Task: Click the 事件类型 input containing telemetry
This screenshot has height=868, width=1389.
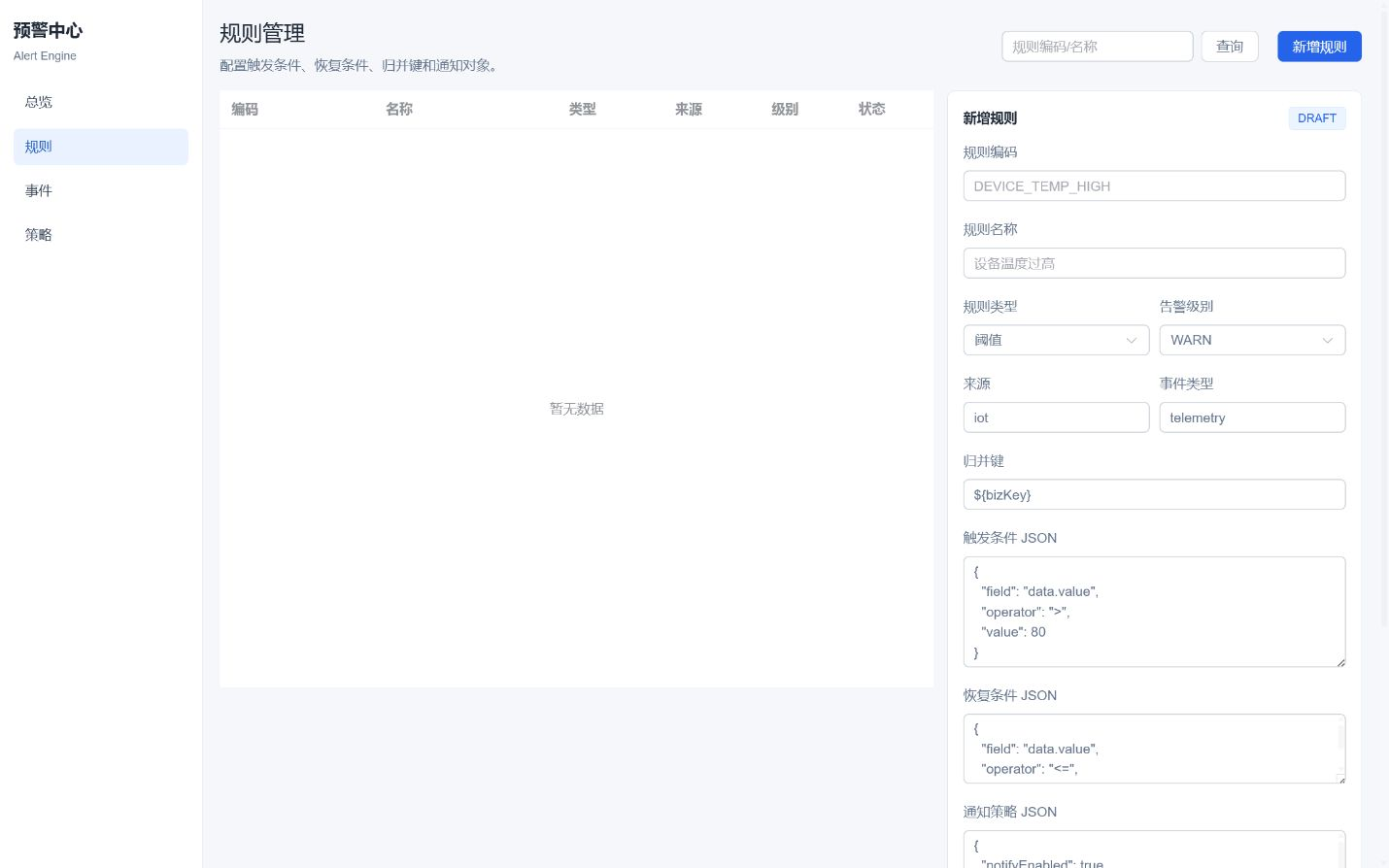Action: click(x=1252, y=417)
